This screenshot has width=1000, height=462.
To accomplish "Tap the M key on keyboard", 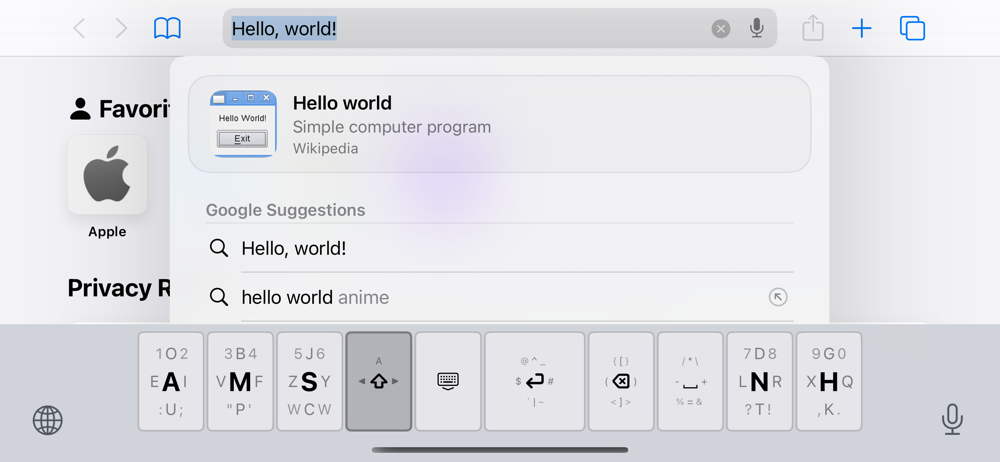I will click(240, 382).
